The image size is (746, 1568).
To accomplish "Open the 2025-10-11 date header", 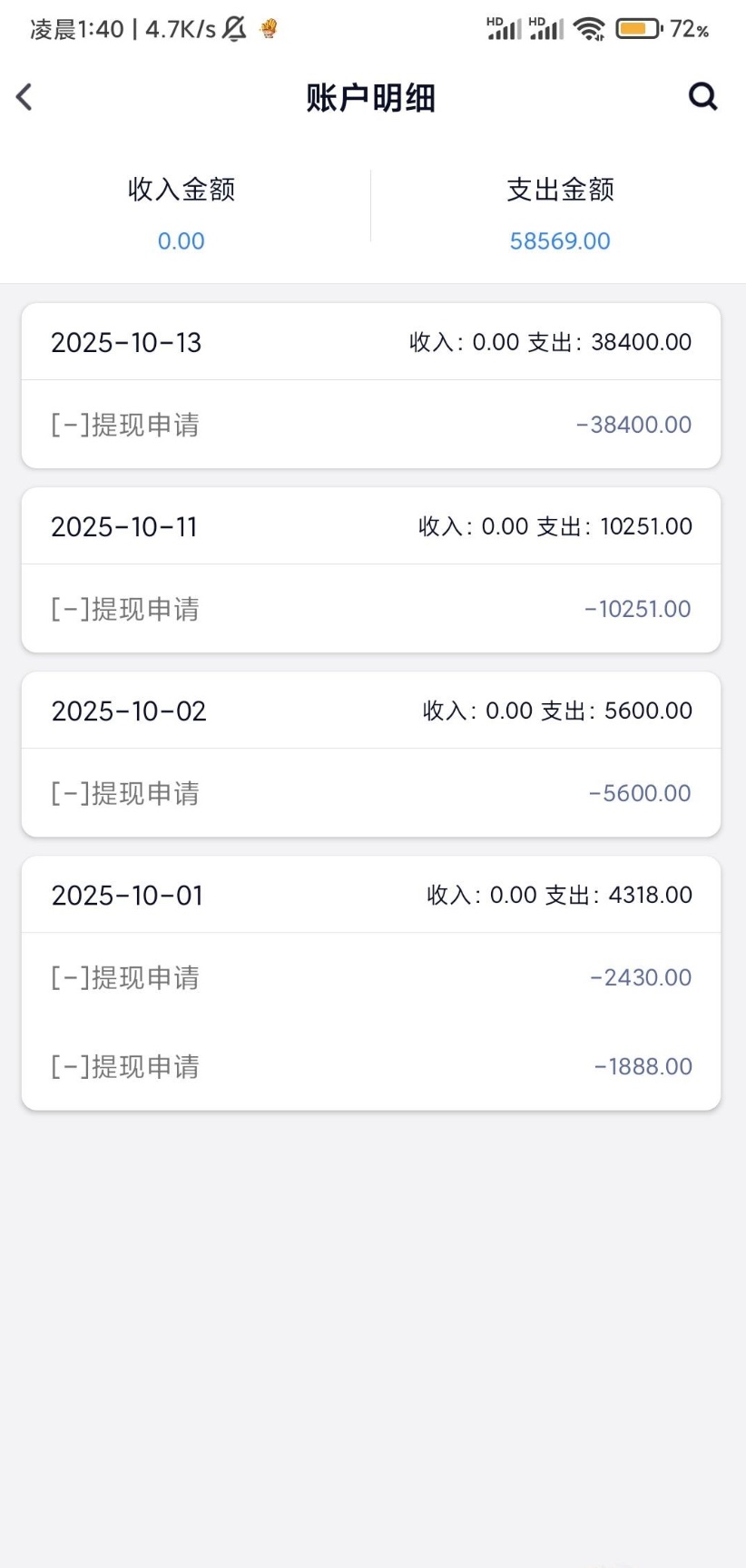I will click(x=124, y=527).
